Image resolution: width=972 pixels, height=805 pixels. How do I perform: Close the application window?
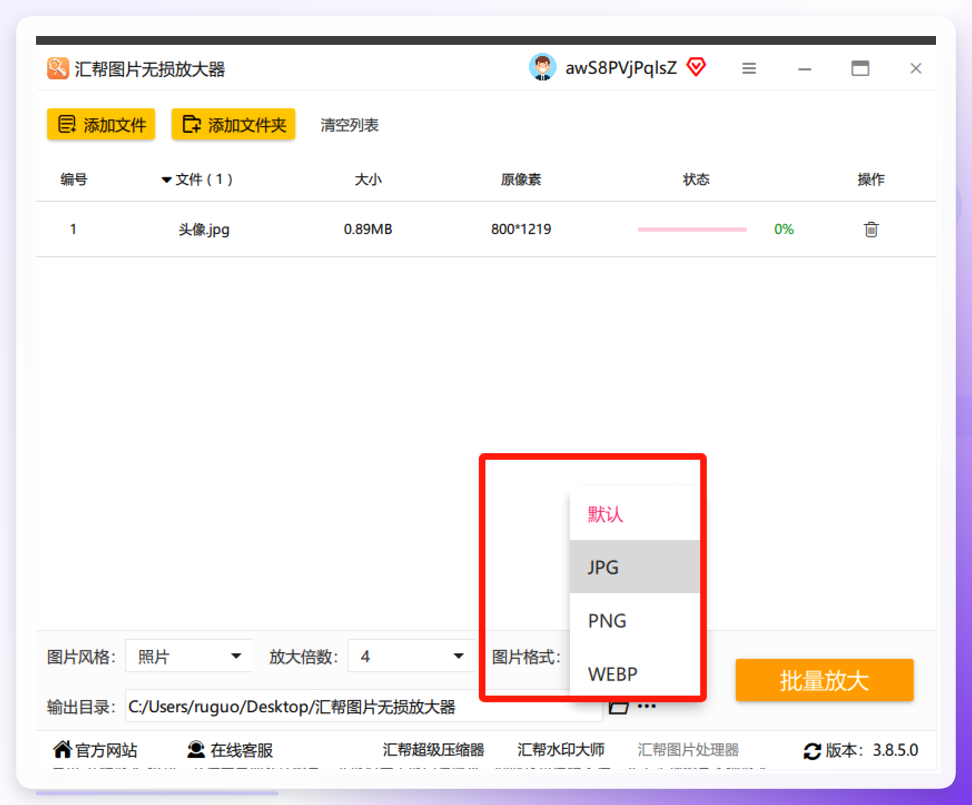pyautogui.click(x=916, y=68)
